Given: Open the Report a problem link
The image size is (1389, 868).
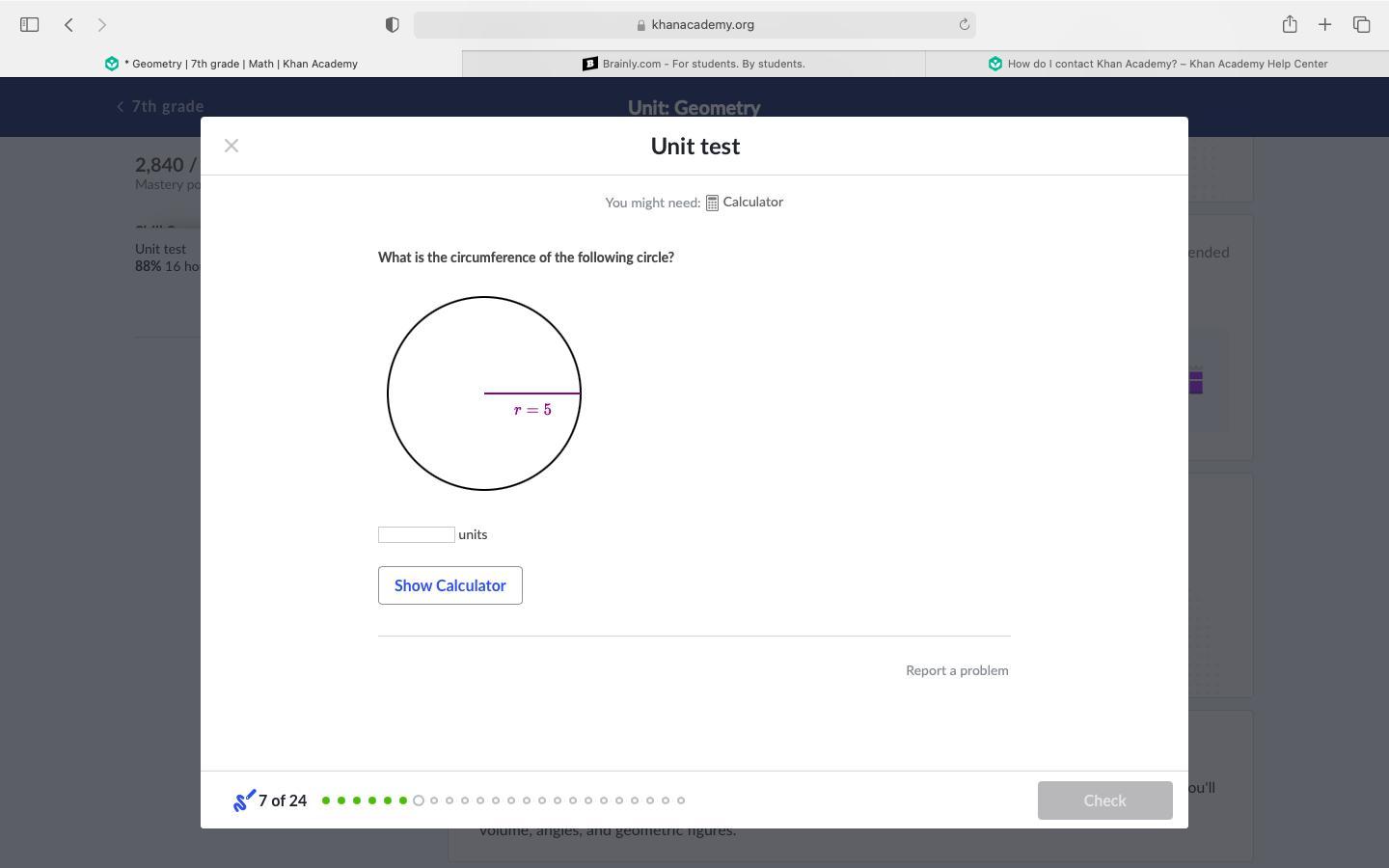Looking at the screenshot, I should [x=957, y=670].
